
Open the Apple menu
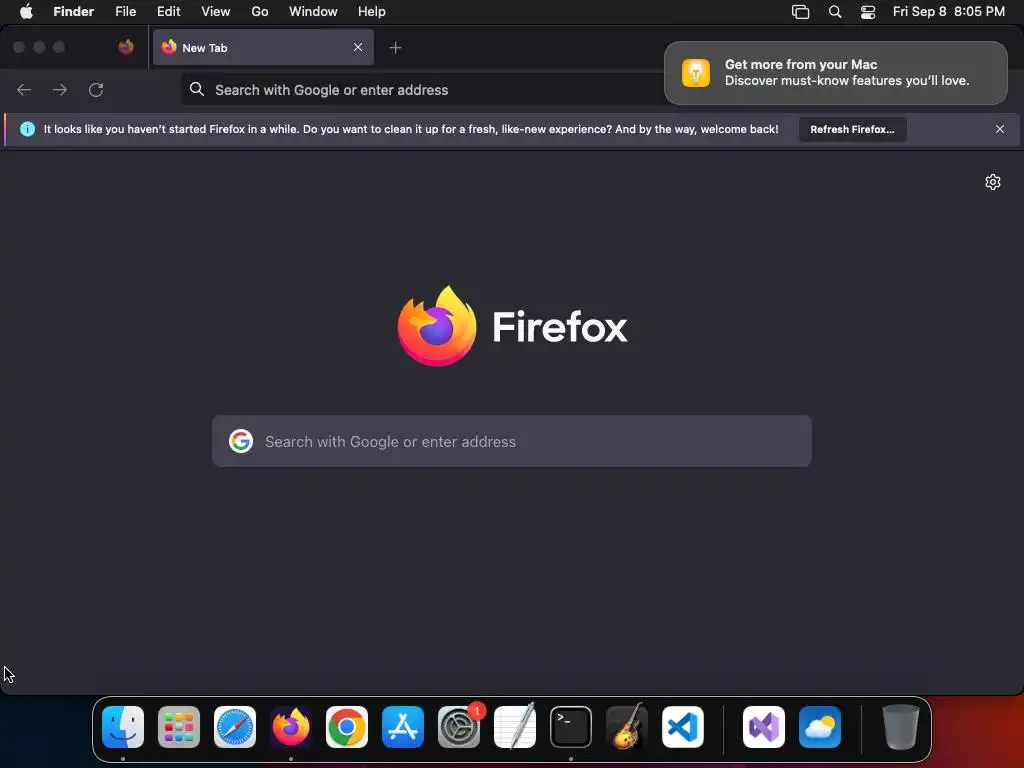(x=26, y=11)
